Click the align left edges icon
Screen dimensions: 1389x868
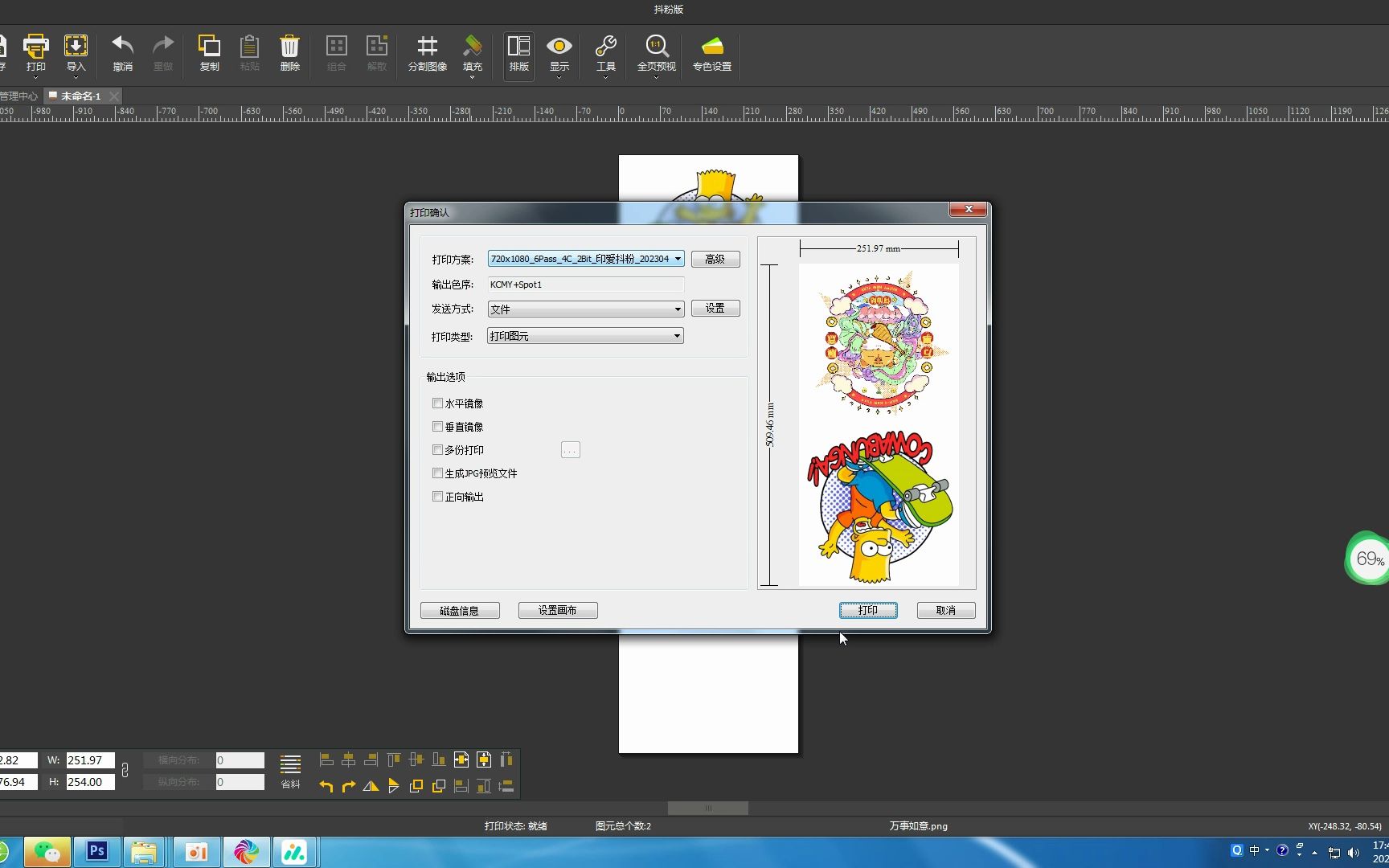(326, 759)
